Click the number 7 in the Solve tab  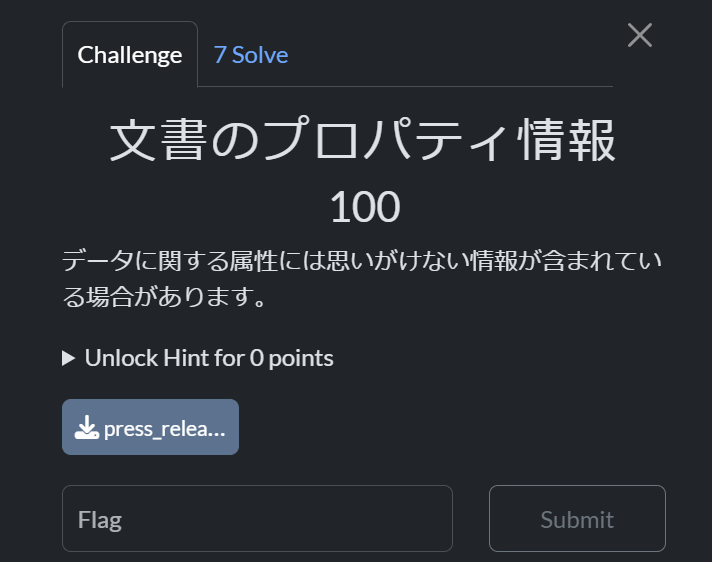(220, 55)
